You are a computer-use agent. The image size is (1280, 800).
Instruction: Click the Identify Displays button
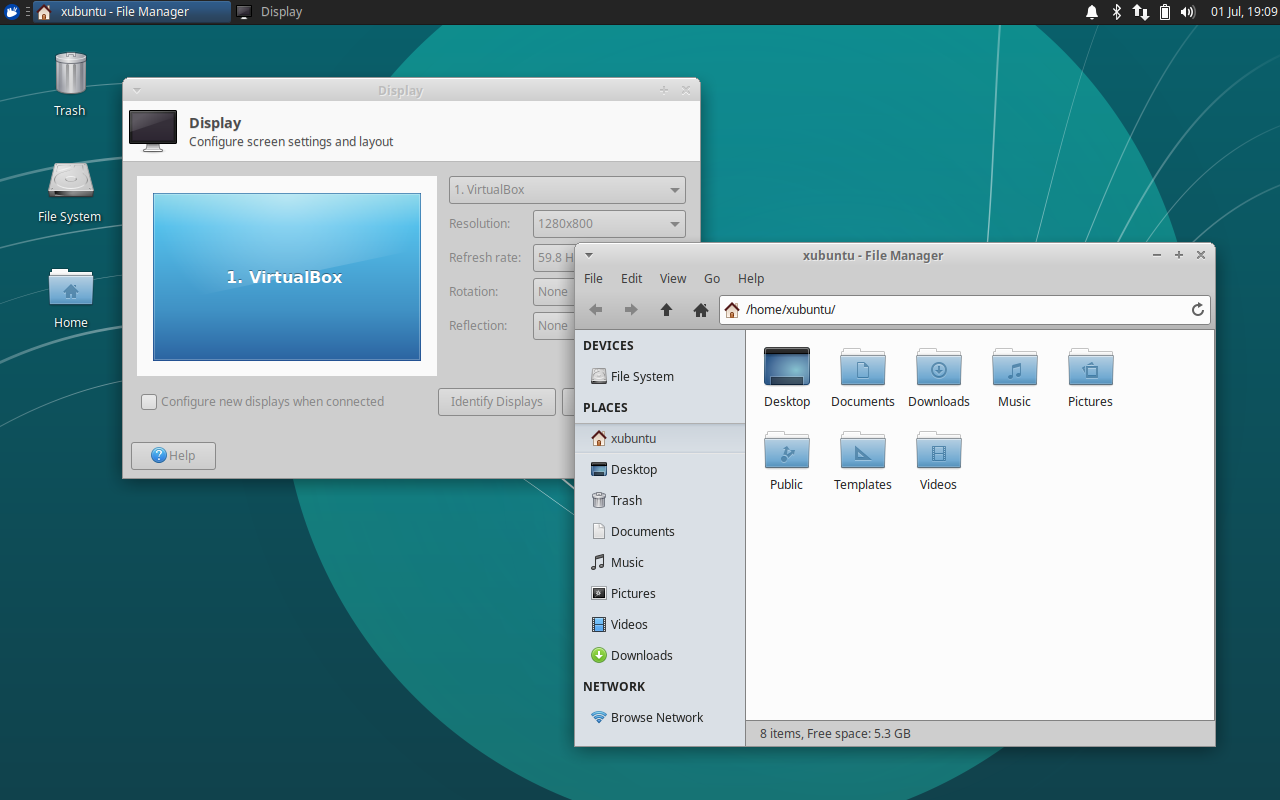tap(497, 401)
